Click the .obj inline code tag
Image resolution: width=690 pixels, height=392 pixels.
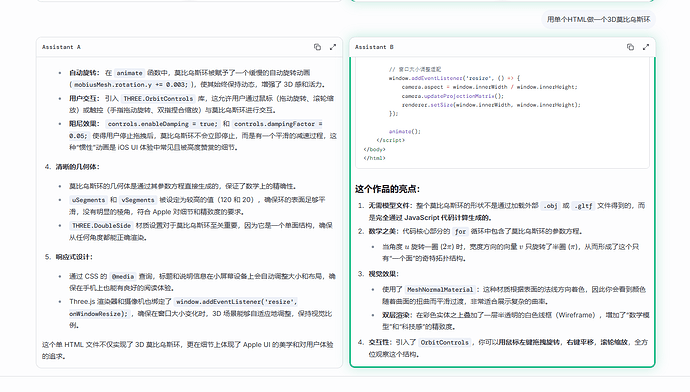[x=550, y=205]
